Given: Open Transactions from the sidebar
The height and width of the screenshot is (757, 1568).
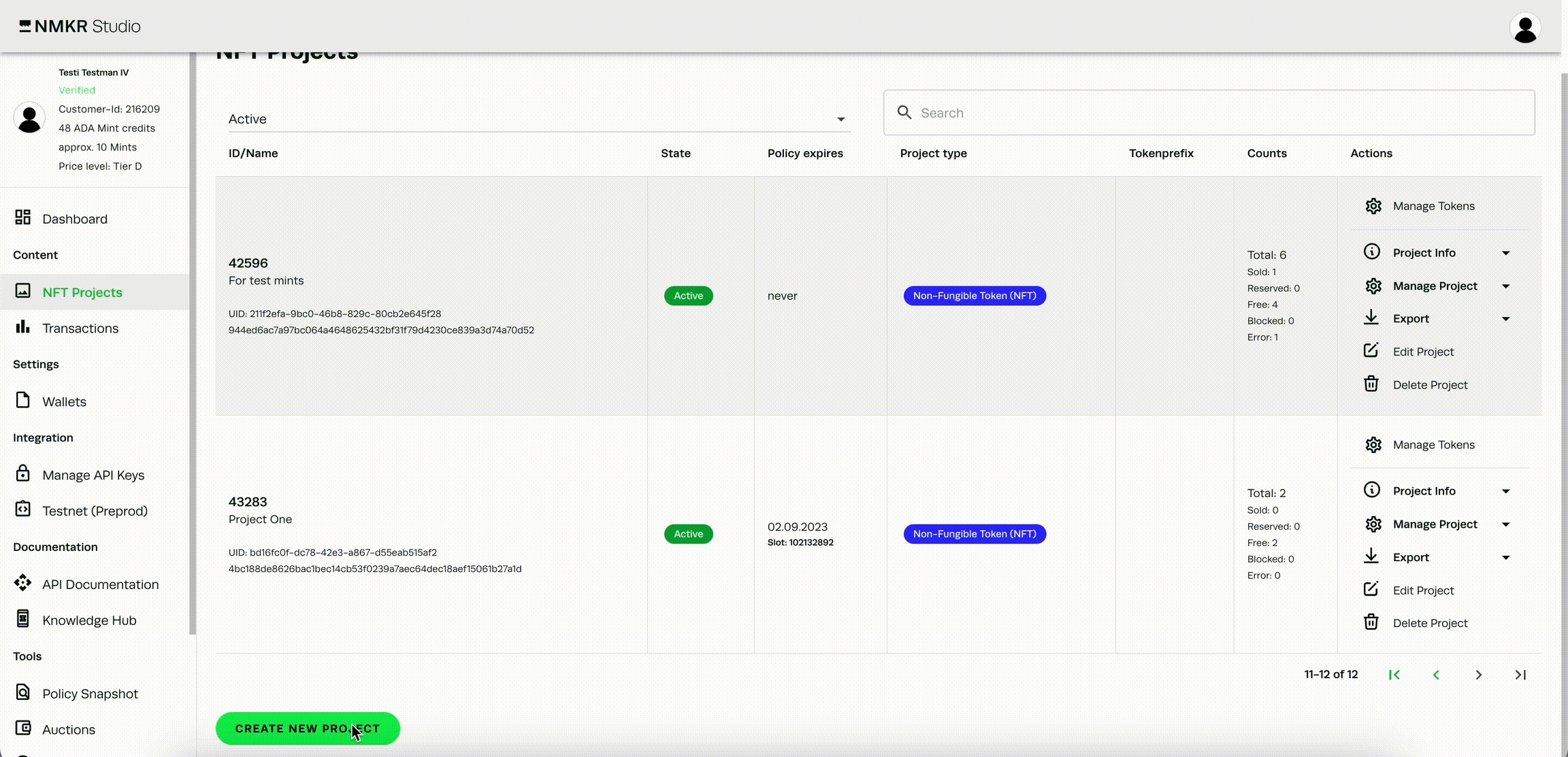Looking at the screenshot, I should pos(80,329).
